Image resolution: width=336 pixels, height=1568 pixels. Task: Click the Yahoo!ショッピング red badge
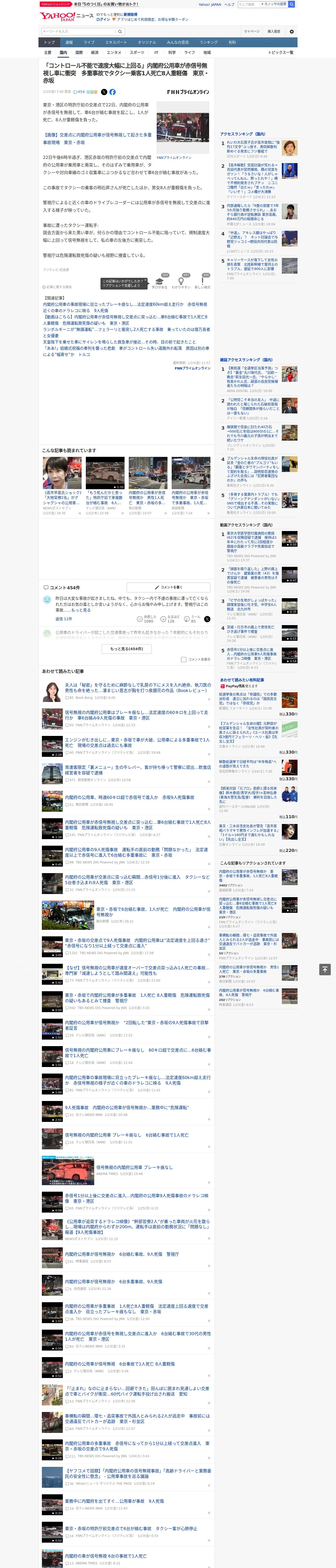click(55, 4)
